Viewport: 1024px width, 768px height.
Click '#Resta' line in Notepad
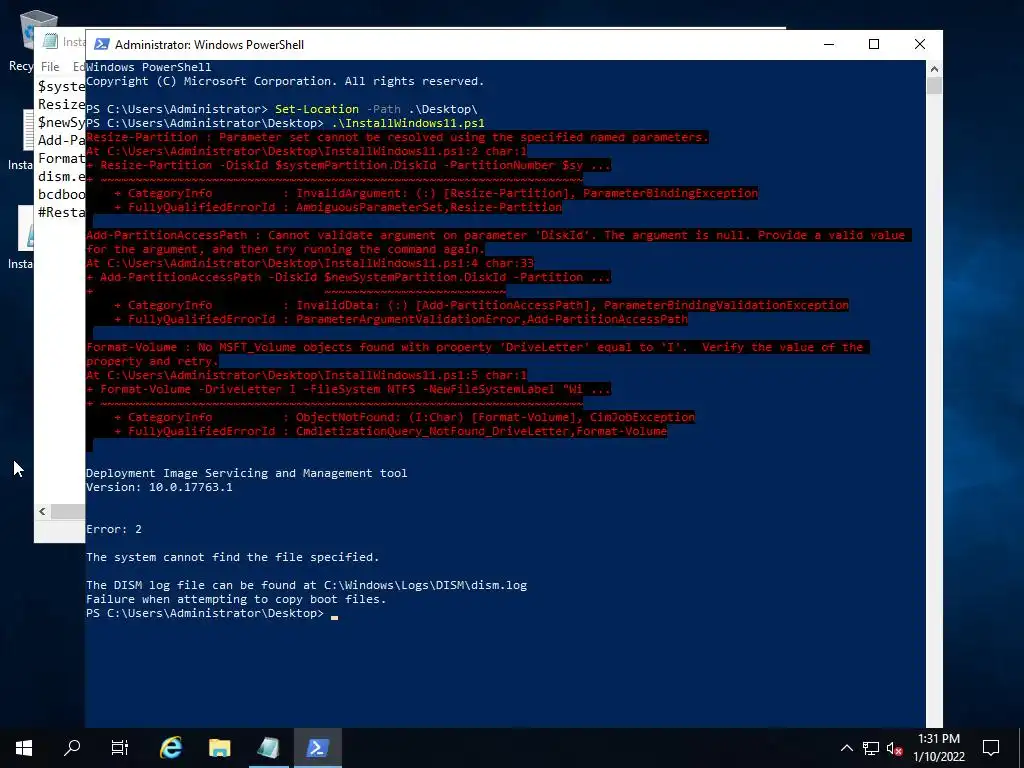pyautogui.click(x=61, y=212)
